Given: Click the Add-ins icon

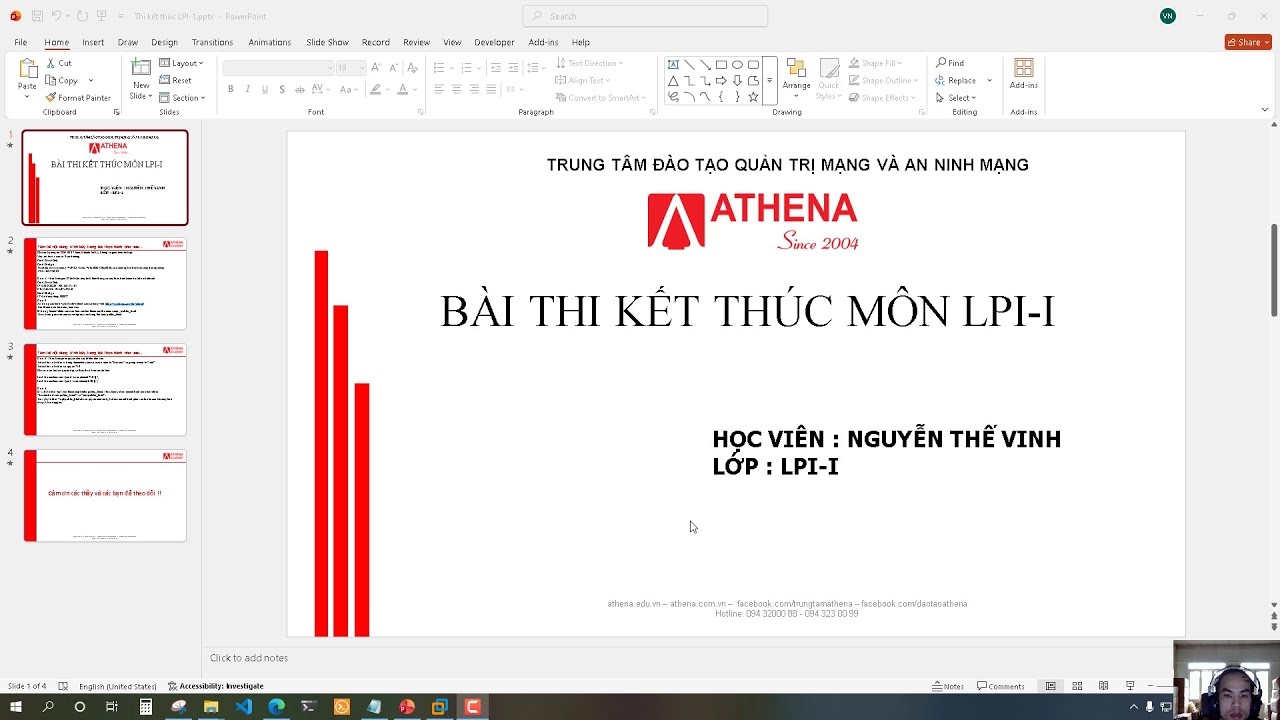Looking at the screenshot, I should pyautogui.click(x=1023, y=68).
